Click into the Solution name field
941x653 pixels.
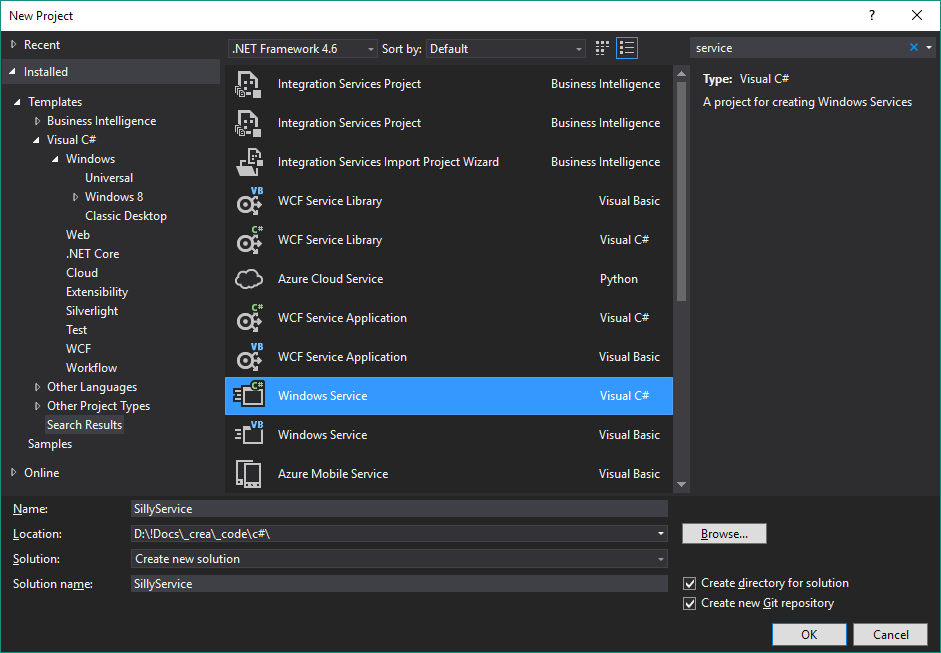click(399, 583)
